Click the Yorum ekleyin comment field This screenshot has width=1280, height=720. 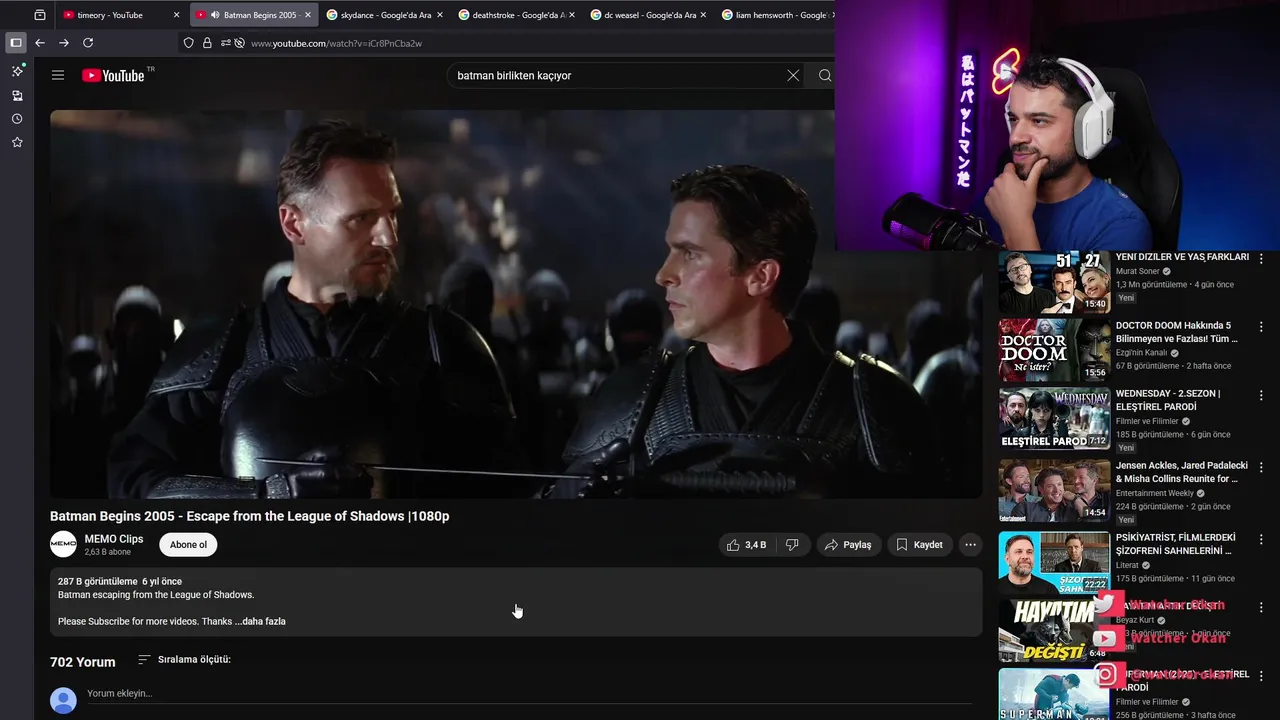(x=530, y=694)
